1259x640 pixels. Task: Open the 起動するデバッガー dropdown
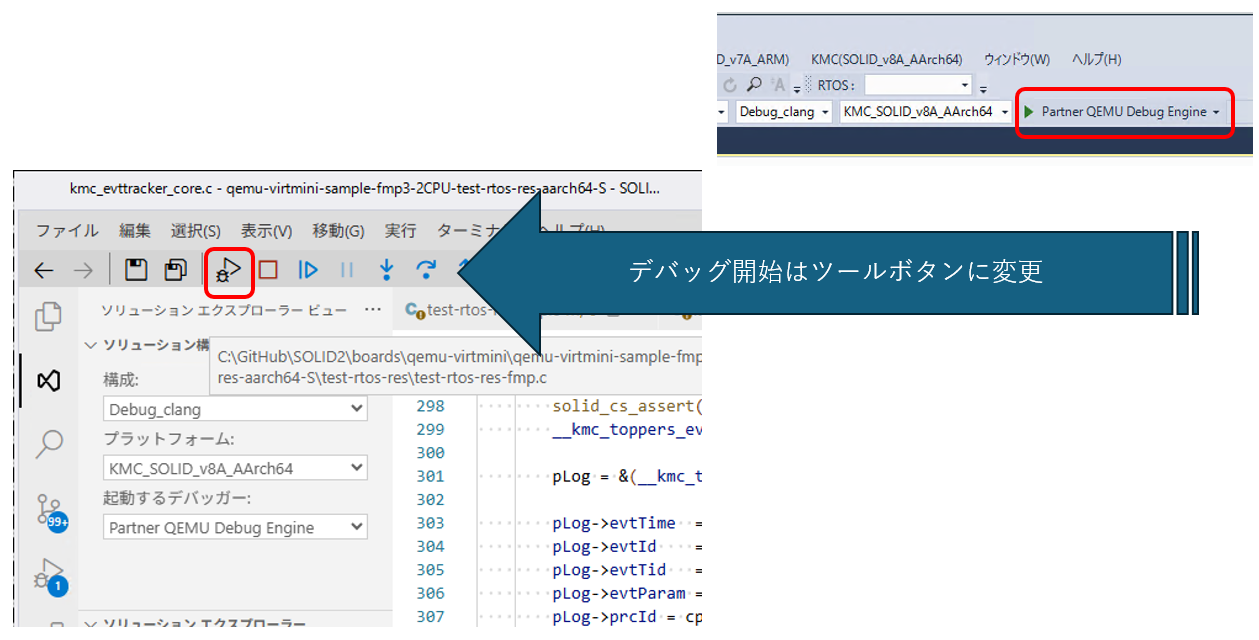234,526
